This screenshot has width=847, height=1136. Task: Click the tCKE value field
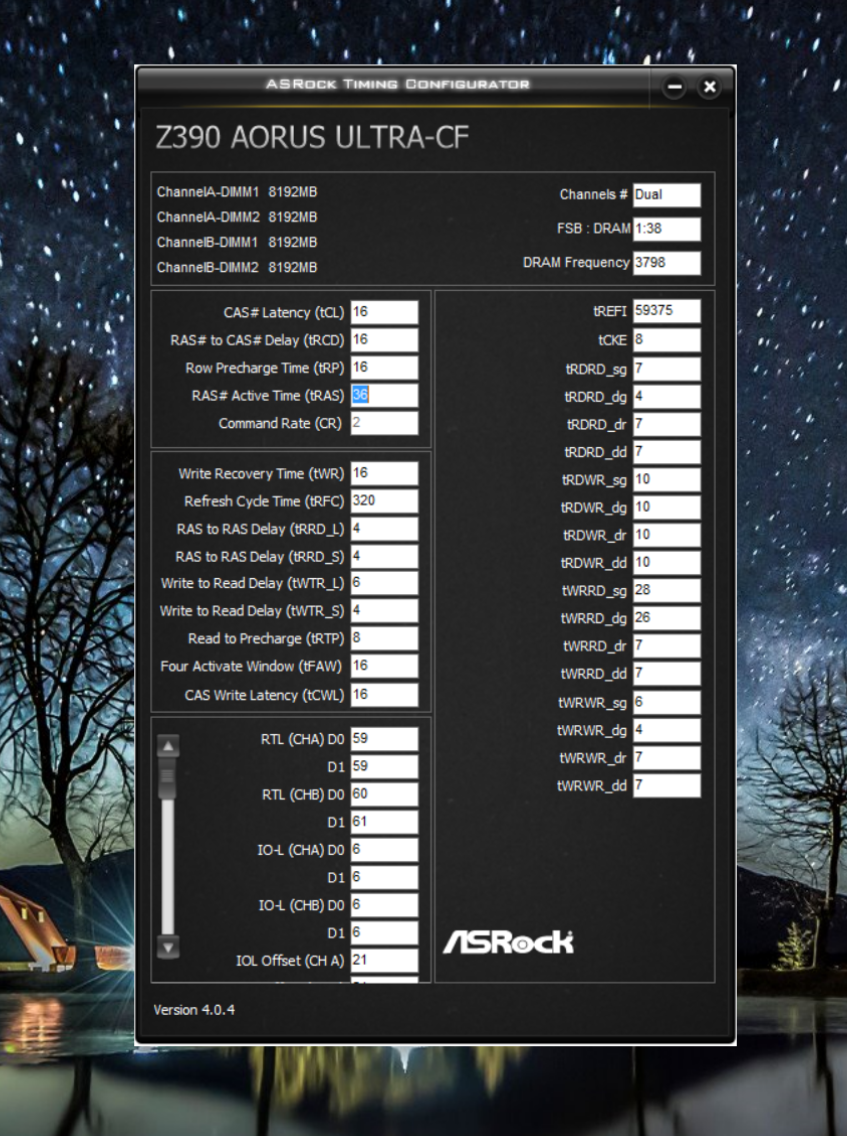point(667,340)
